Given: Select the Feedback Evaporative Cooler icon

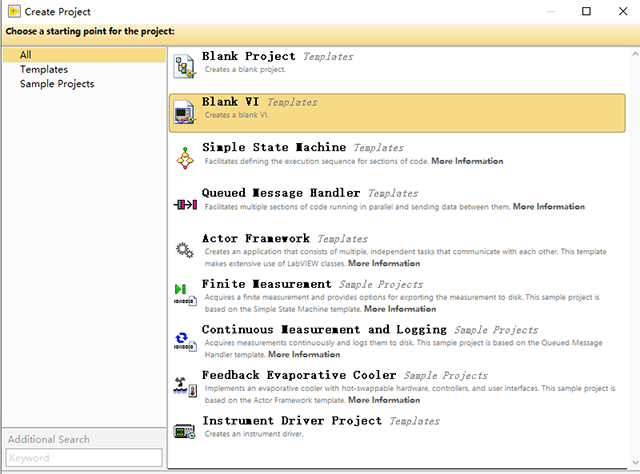Looking at the screenshot, I should click(185, 386).
